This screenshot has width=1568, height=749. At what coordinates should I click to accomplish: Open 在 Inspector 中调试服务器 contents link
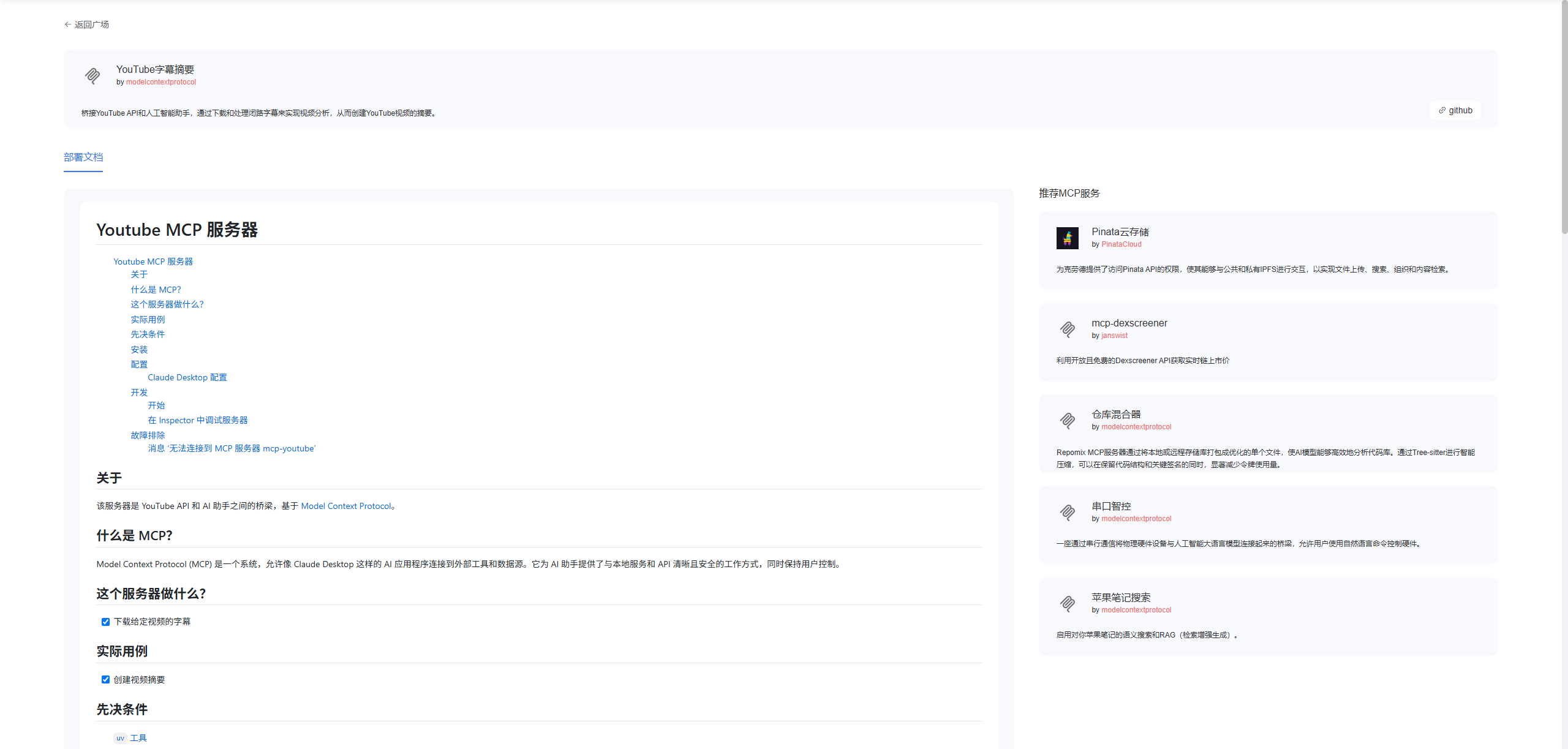click(x=197, y=420)
